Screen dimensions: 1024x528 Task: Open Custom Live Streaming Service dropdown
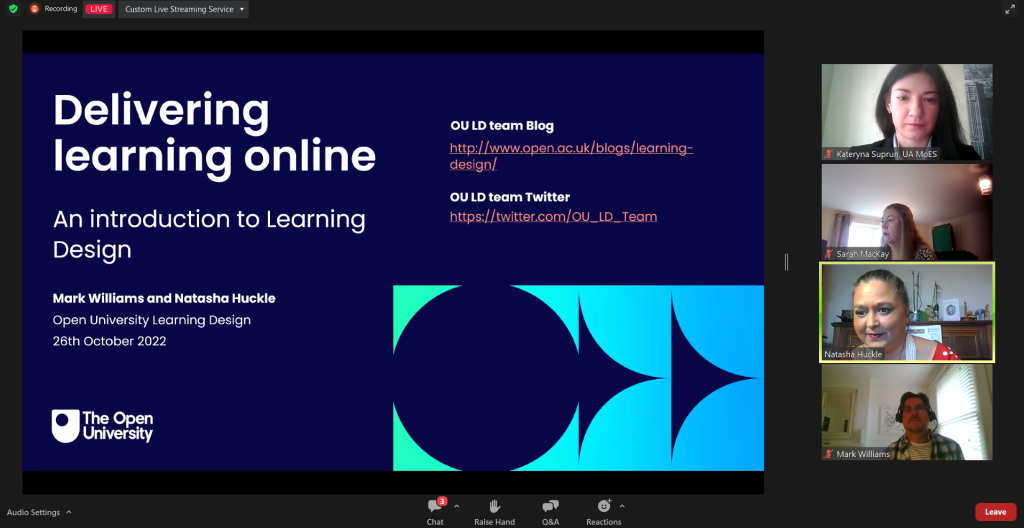click(x=184, y=9)
